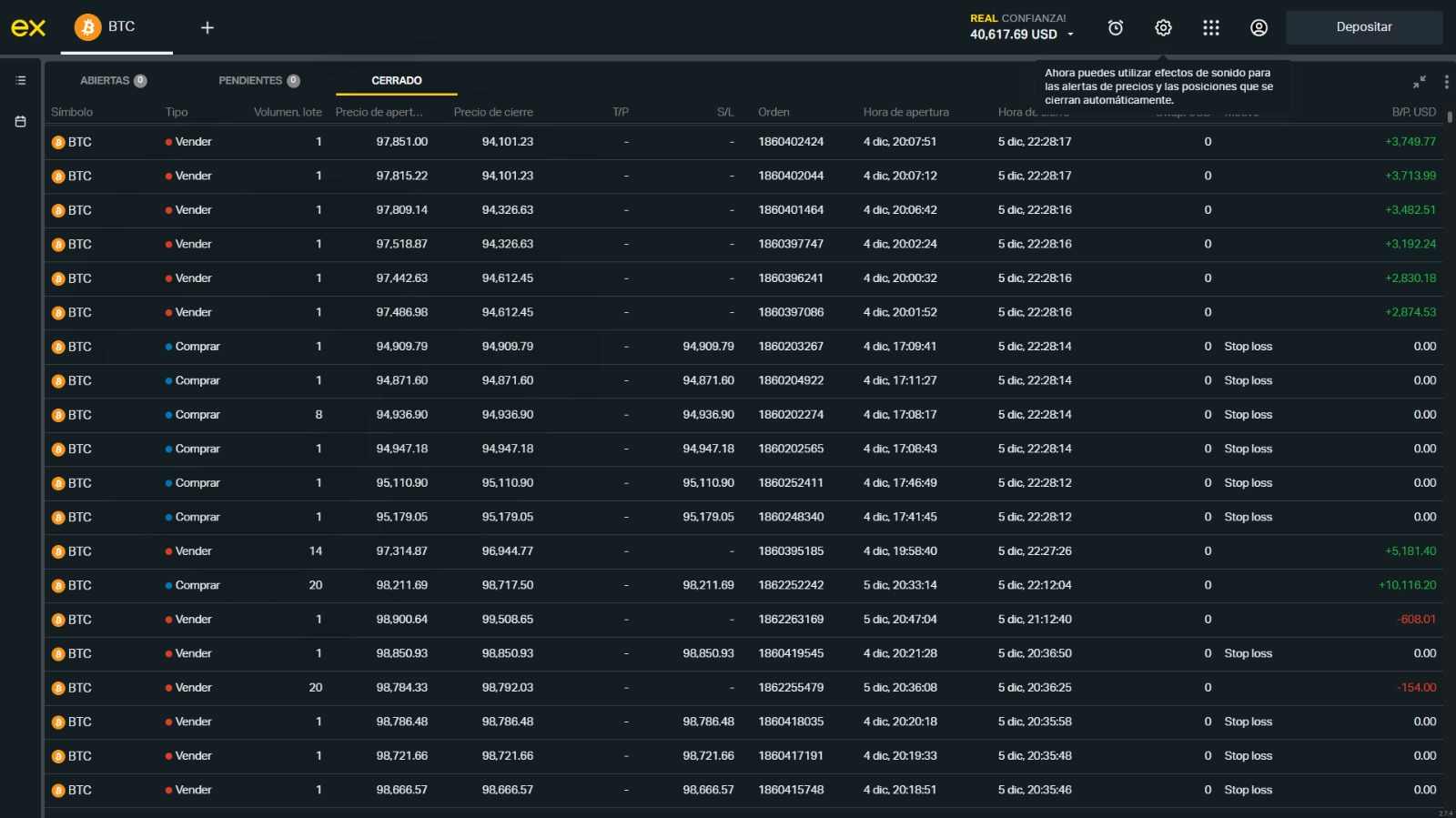This screenshot has width=1456, height=818.
Task: Click the Depositar button
Action: point(1364,27)
